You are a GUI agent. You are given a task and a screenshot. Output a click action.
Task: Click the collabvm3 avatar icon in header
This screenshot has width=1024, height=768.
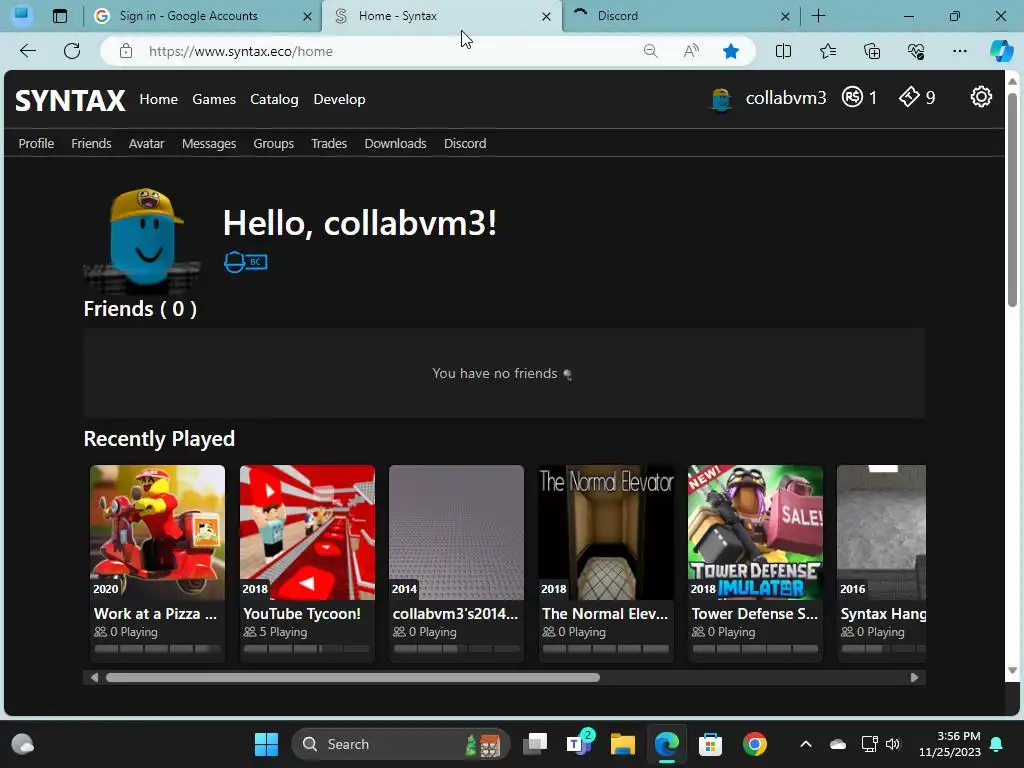pos(721,99)
